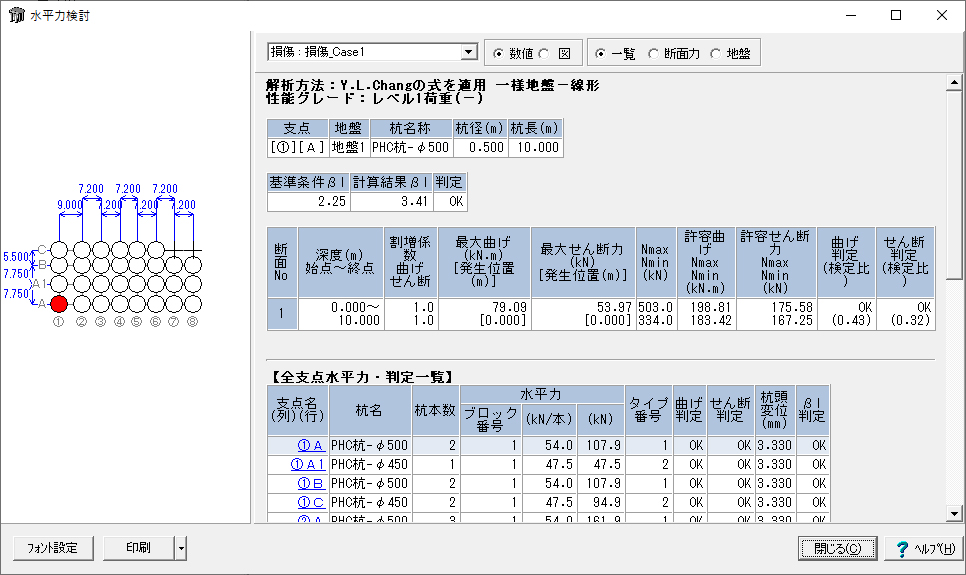Open support point ①C link
The height and width of the screenshot is (575, 966).
[311, 503]
